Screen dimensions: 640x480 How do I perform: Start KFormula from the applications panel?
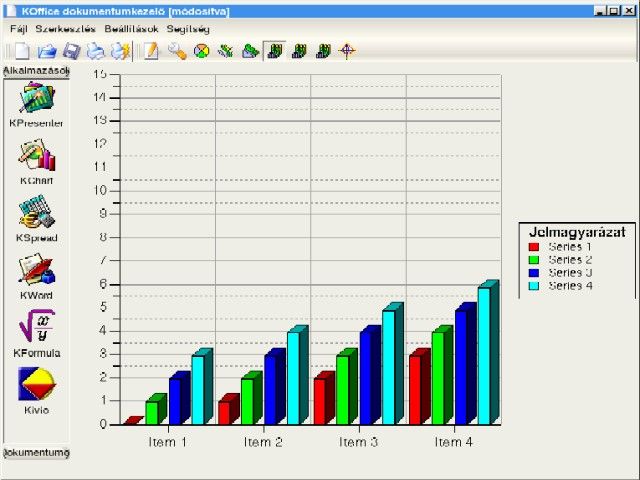36,327
